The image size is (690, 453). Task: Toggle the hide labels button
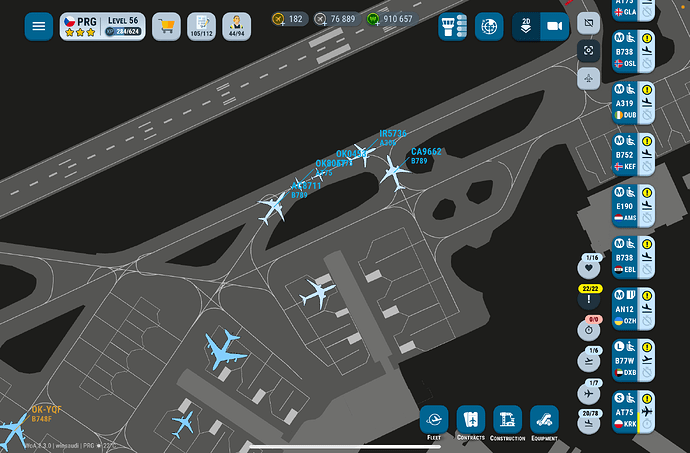(x=588, y=22)
